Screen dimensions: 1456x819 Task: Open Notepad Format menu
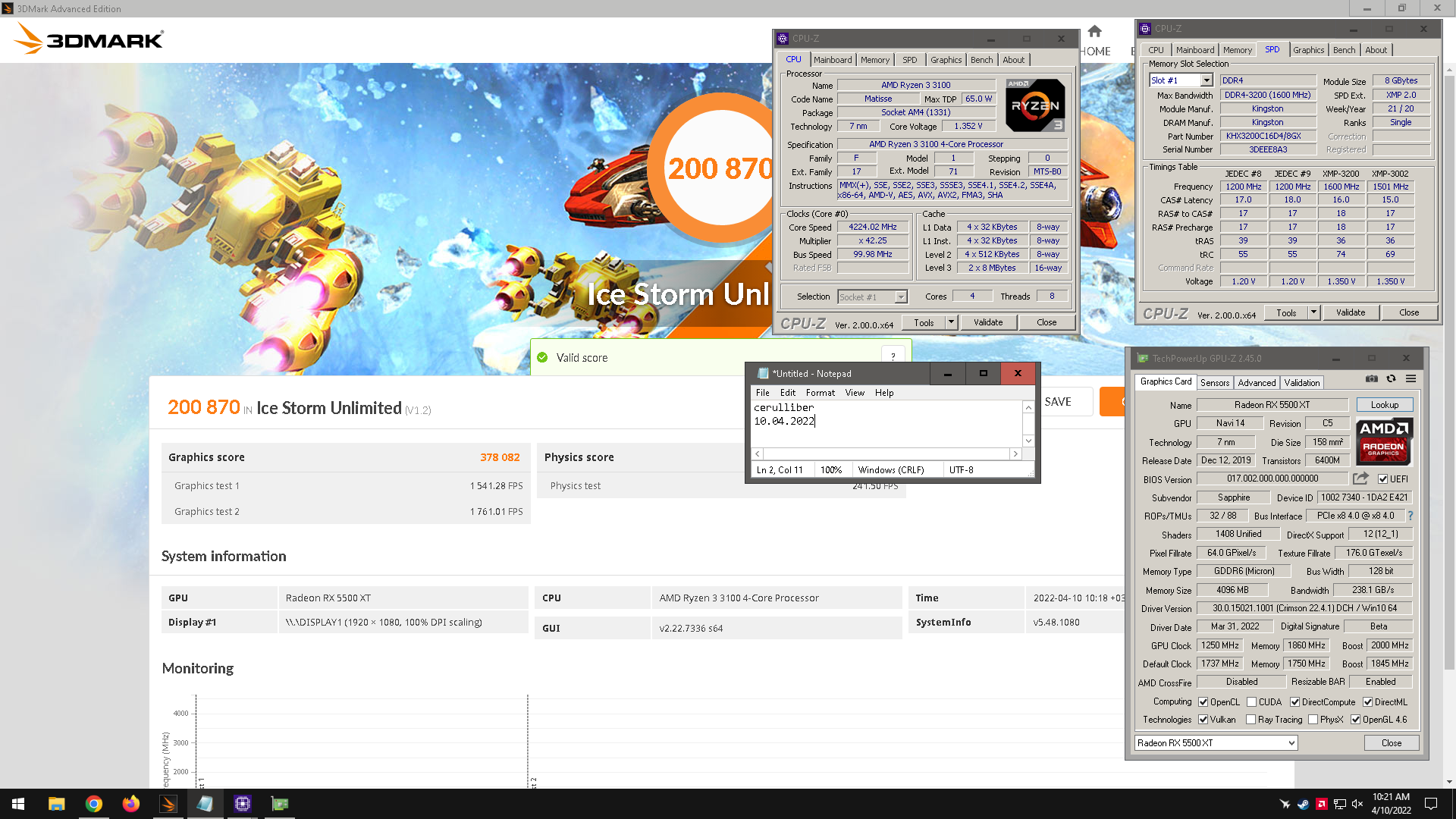[x=820, y=393]
